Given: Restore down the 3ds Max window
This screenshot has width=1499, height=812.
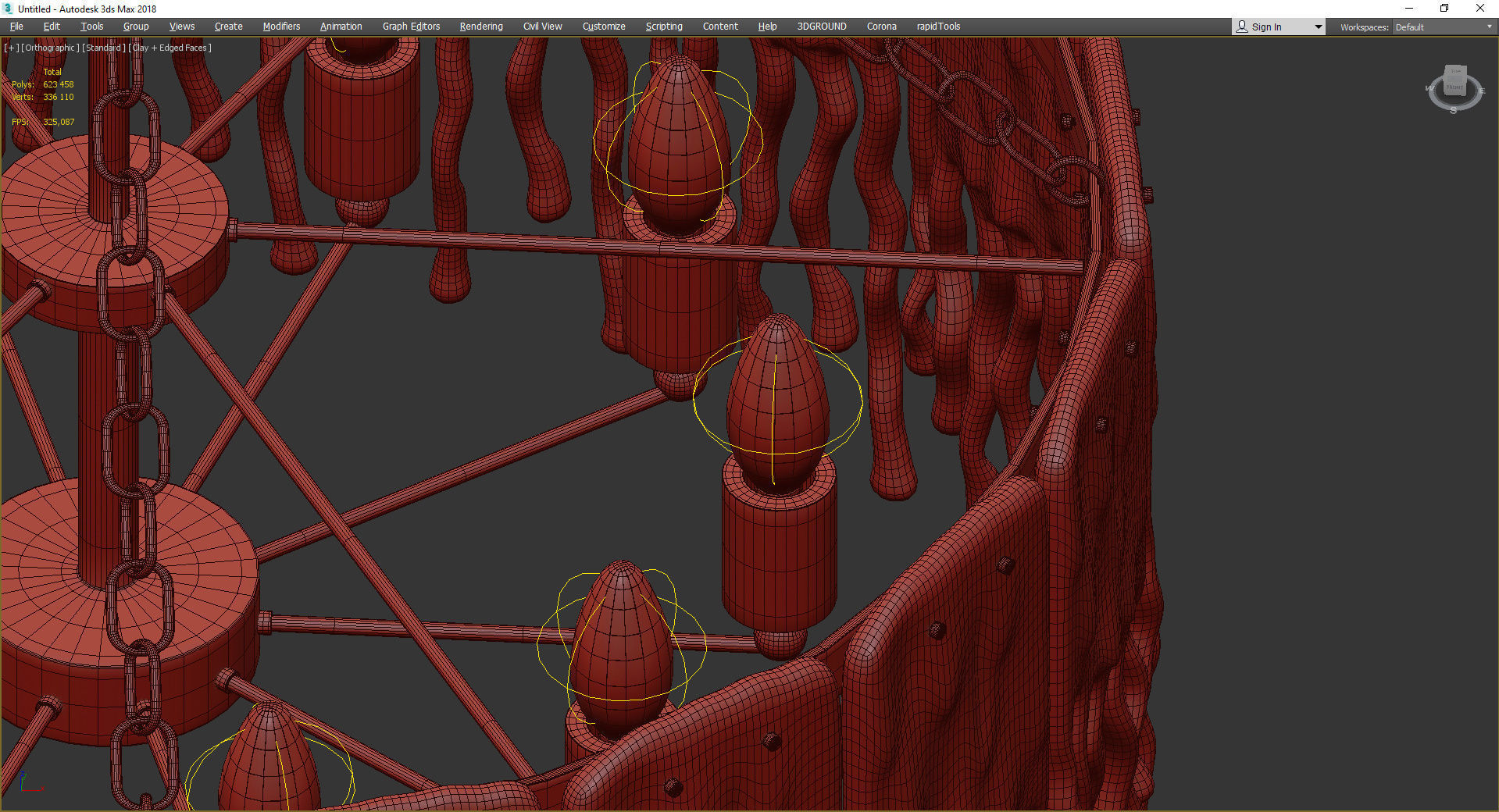Looking at the screenshot, I should (1444, 9).
